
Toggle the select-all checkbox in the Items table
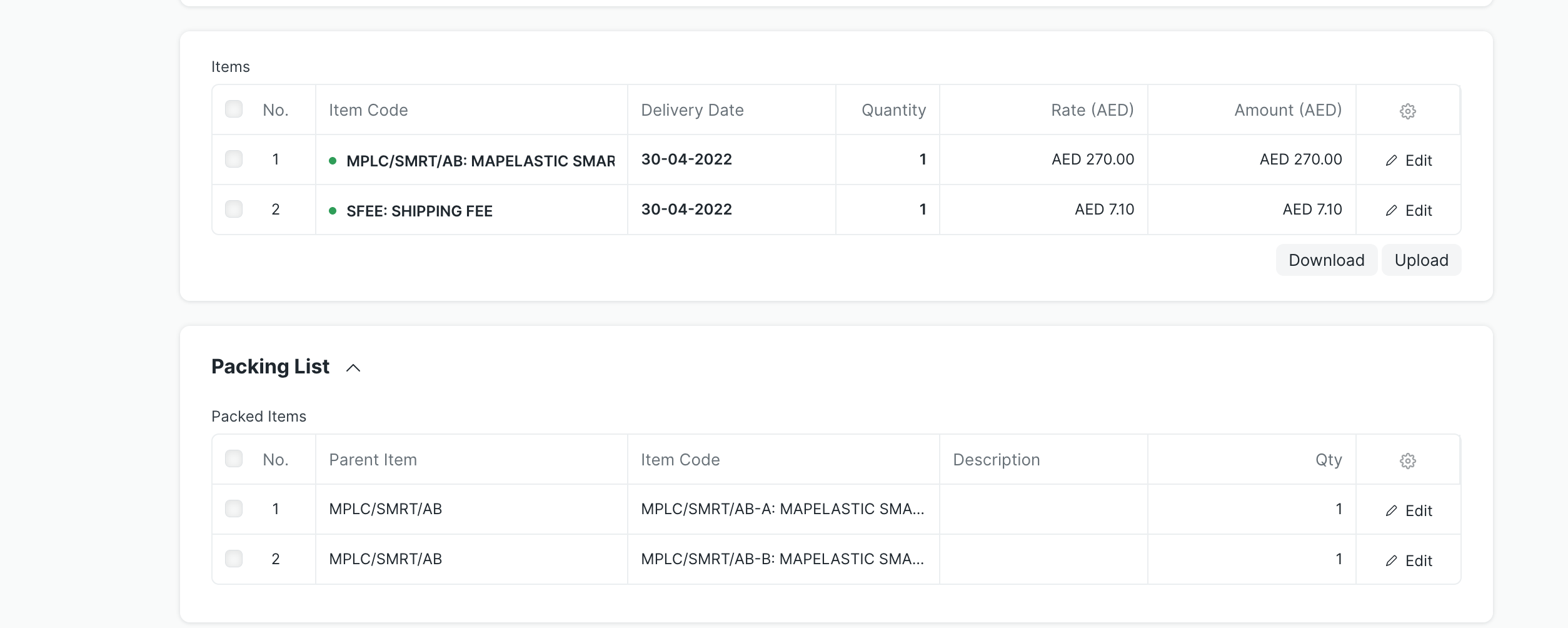coord(234,109)
